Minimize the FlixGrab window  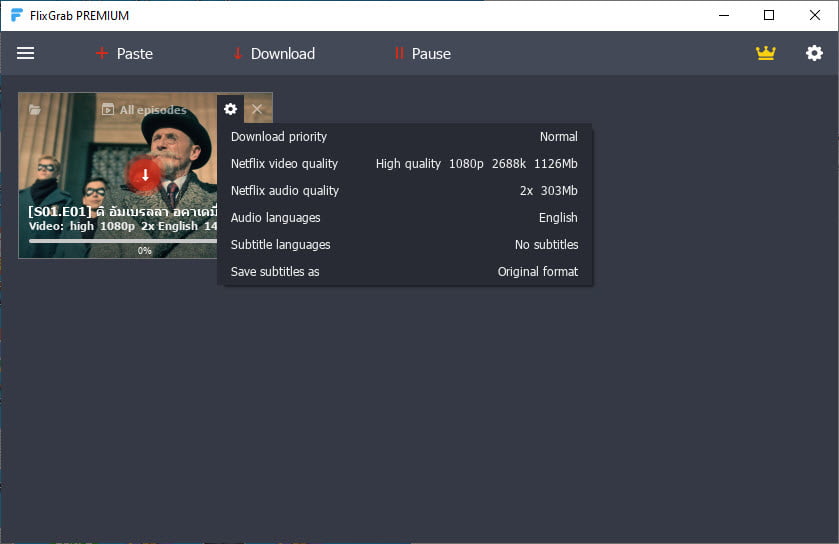[x=723, y=16]
